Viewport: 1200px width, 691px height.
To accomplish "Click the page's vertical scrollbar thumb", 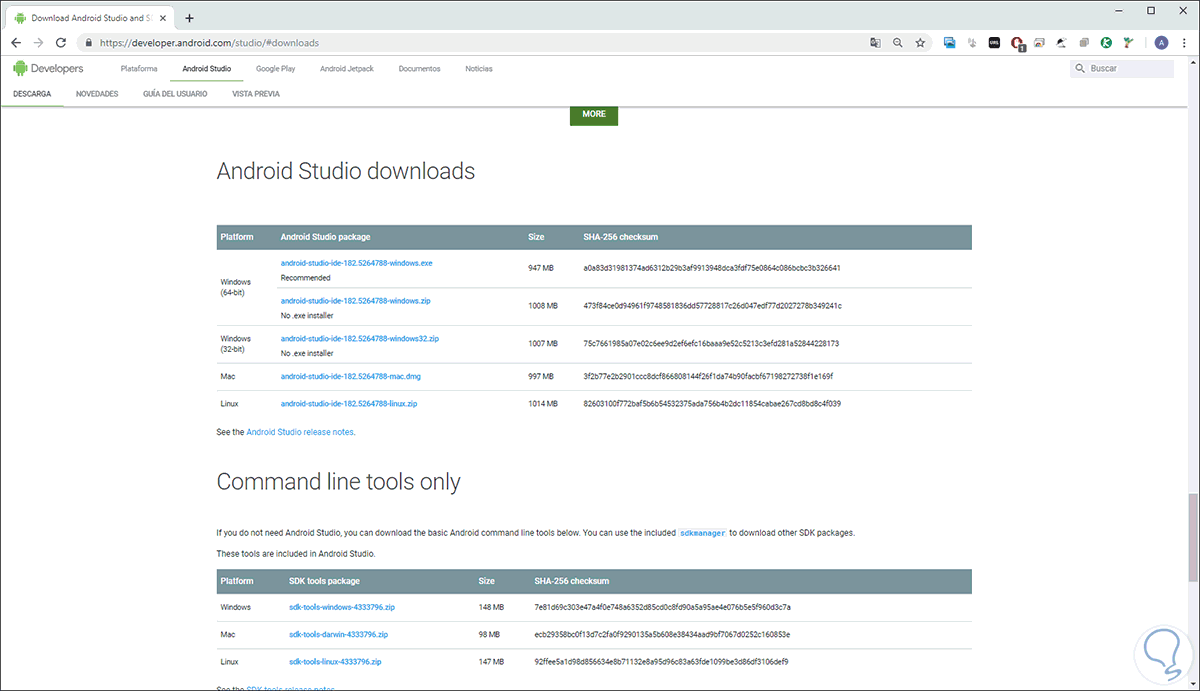I will [1192, 537].
